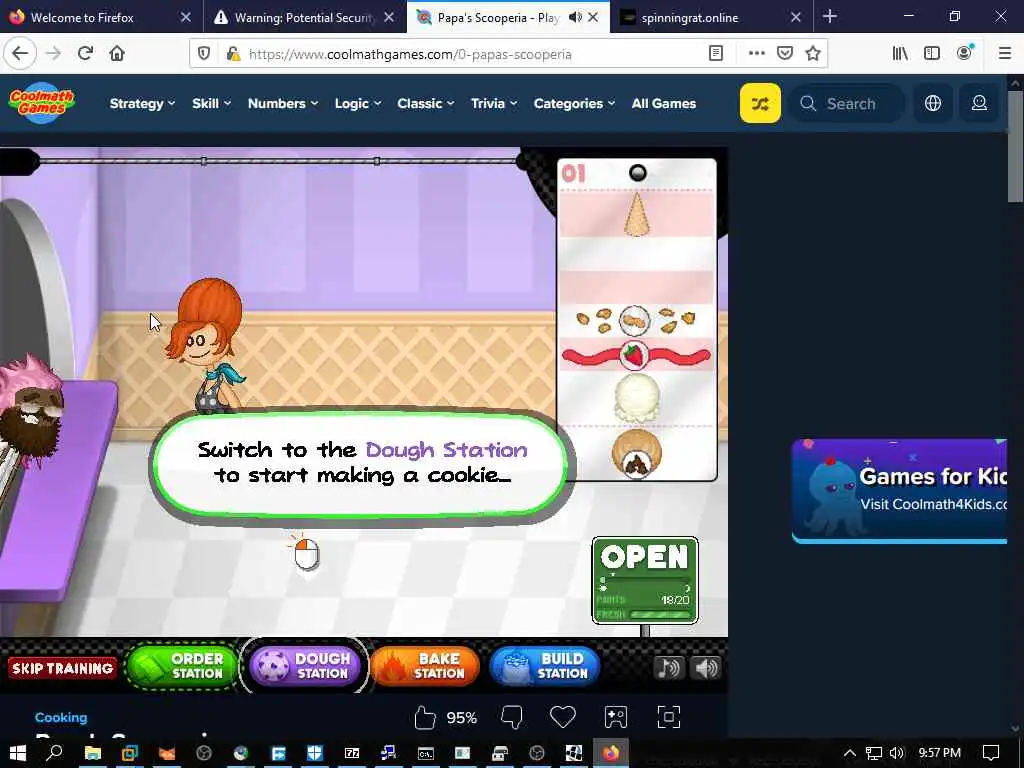
Task: Expand the Categories menu
Action: (x=574, y=103)
